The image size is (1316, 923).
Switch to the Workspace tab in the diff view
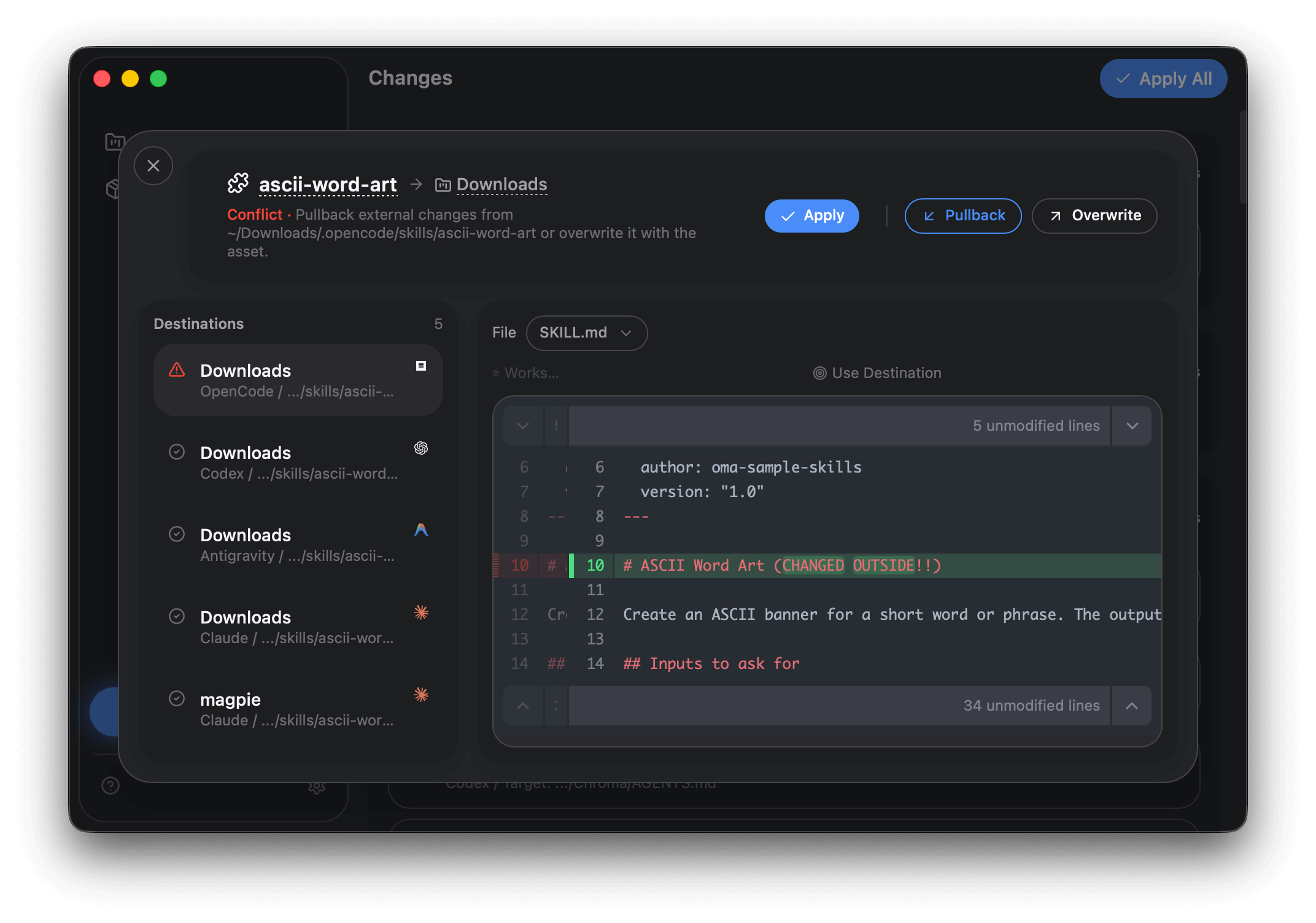[x=527, y=373]
